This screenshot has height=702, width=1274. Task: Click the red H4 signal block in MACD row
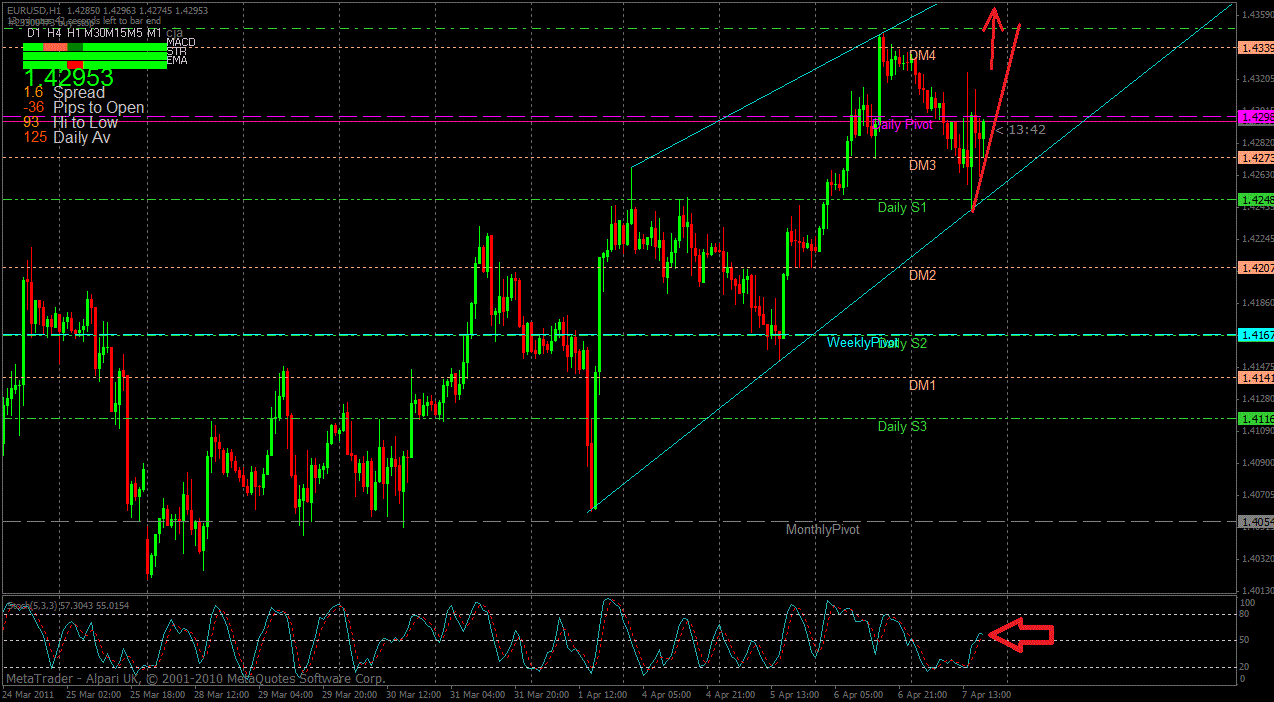coord(55,46)
